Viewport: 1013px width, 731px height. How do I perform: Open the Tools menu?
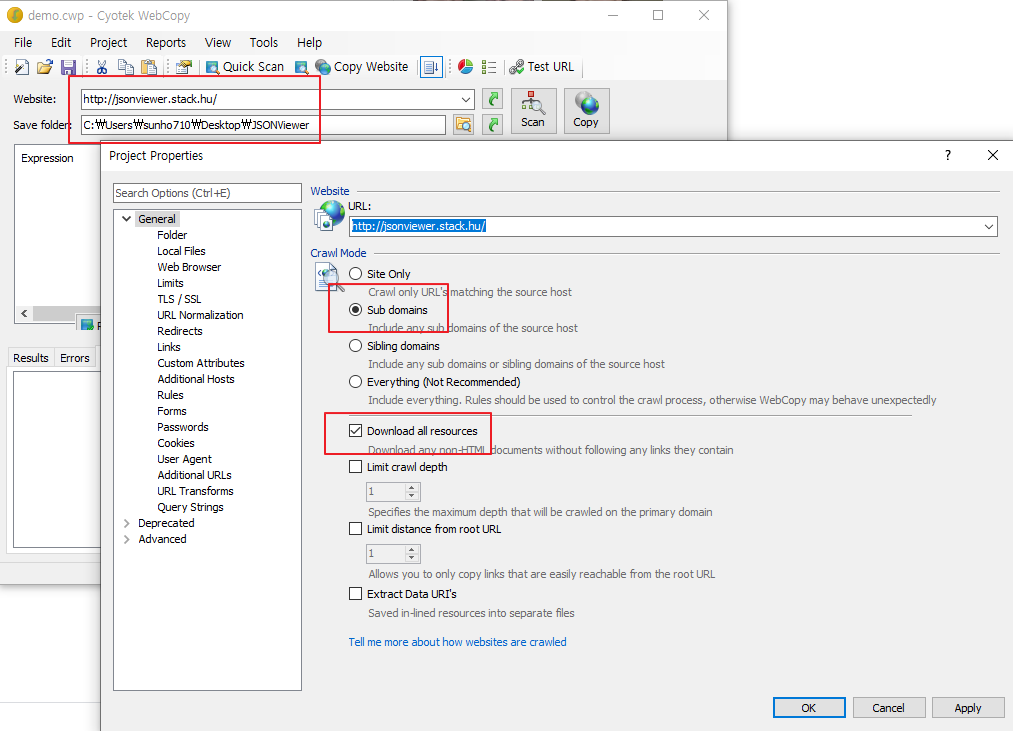pos(264,43)
